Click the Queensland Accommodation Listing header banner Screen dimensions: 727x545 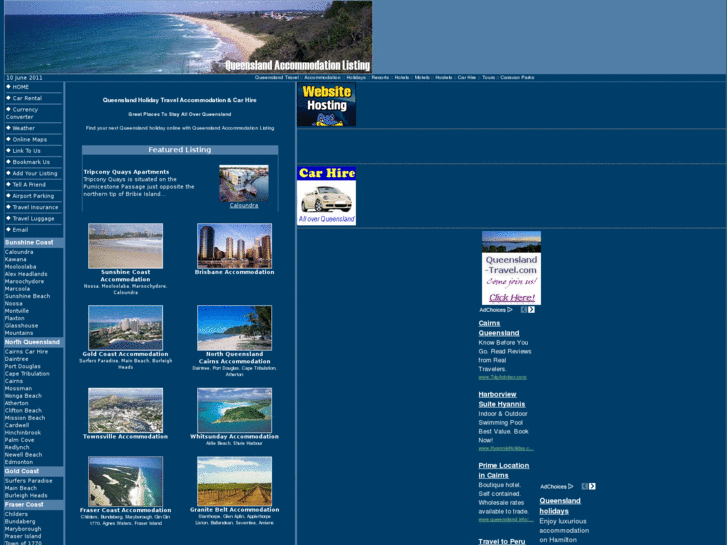coord(188,37)
